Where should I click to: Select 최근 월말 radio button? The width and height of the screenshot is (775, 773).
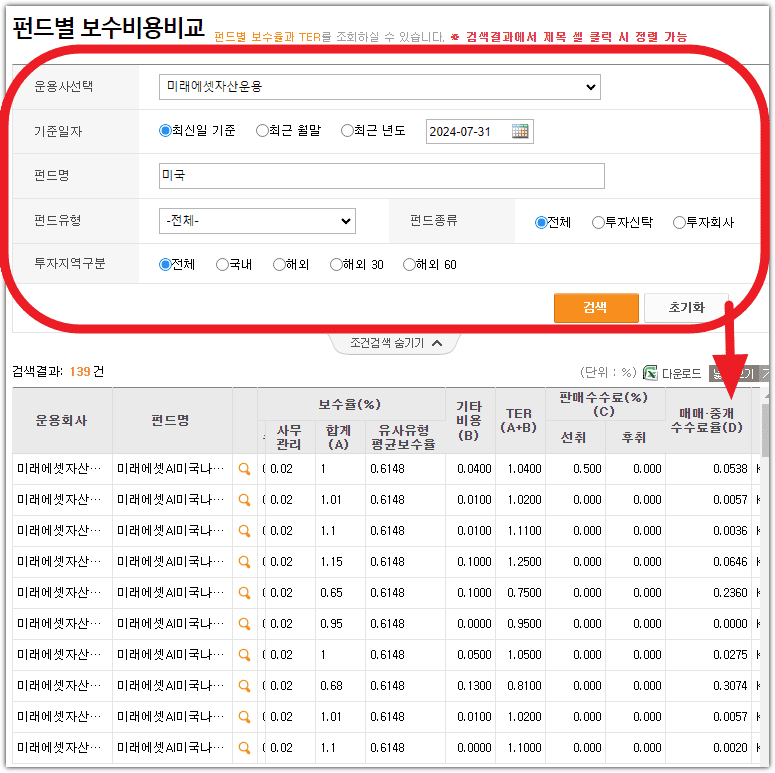click(x=262, y=130)
